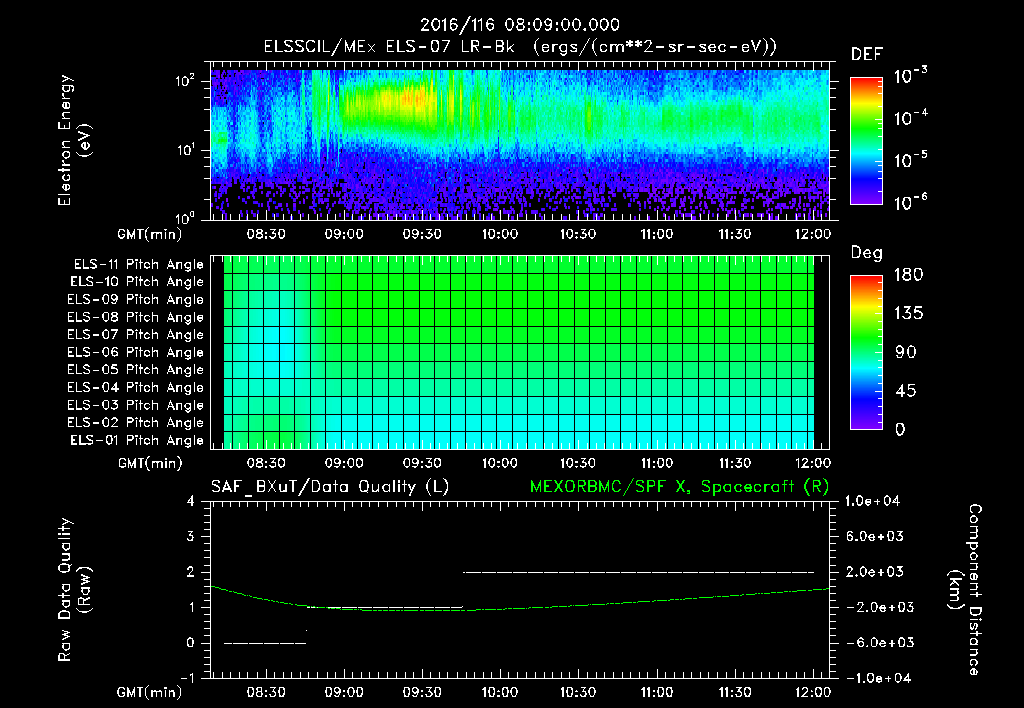
Task: Click the GMT(min) label under the spectrogram
Action: click(150, 234)
